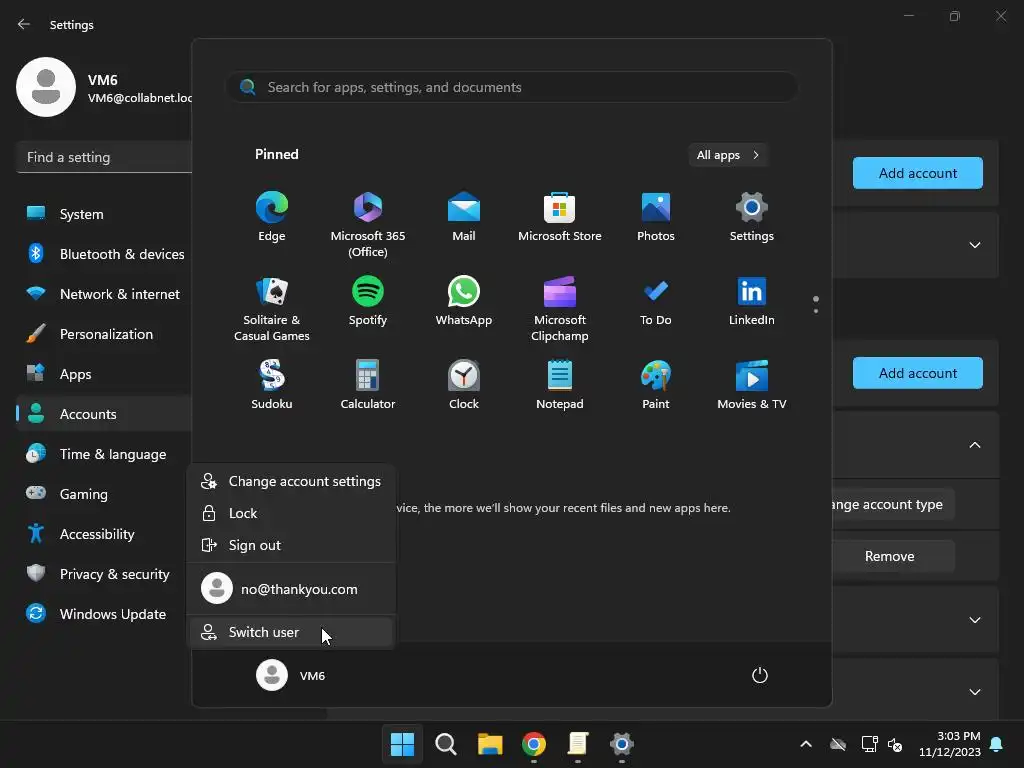The height and width of the screenshot is (768, 1024).
Task: Open System settings category
Action: 104,214
